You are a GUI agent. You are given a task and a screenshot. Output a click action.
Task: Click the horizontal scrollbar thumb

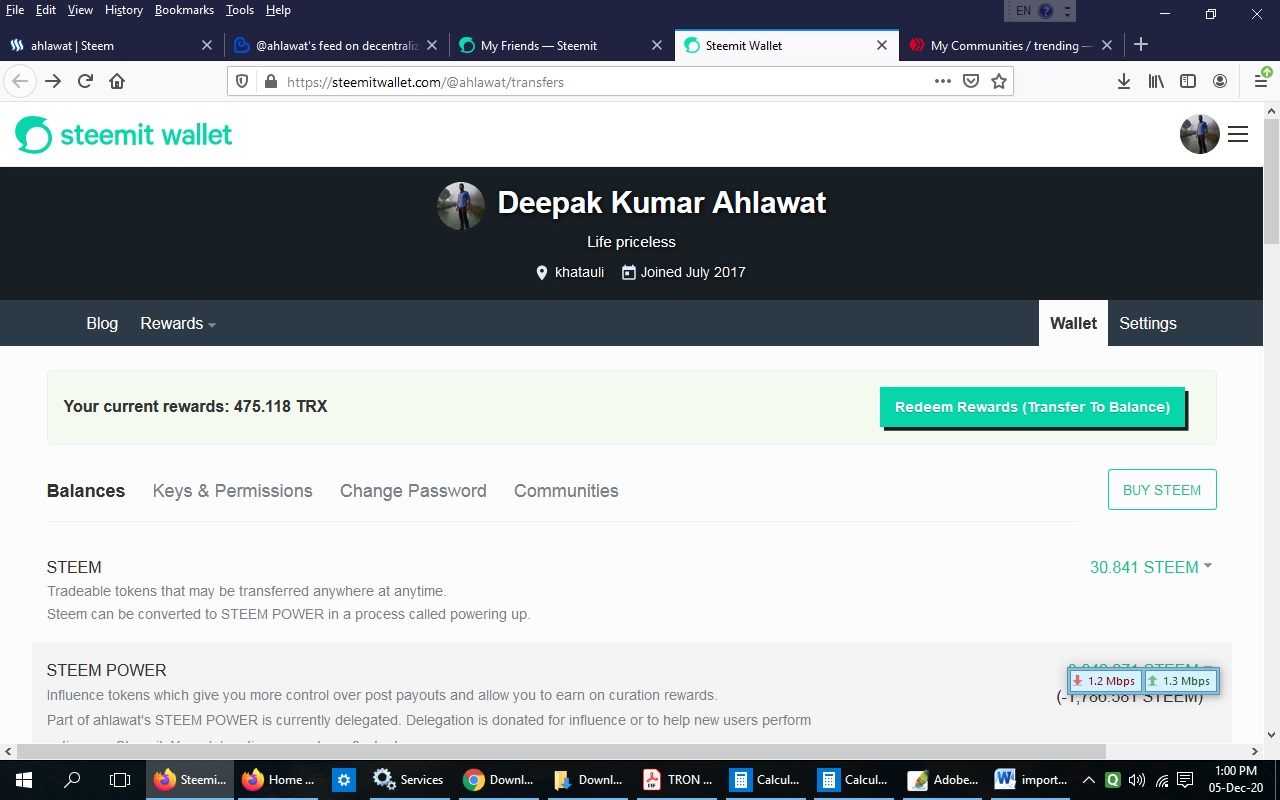click(x=561, y=751)
